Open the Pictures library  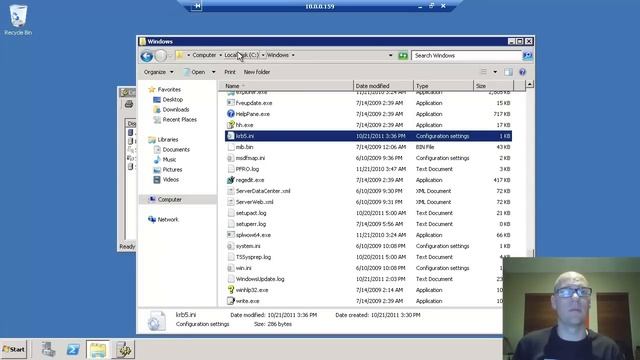[172, 169]
